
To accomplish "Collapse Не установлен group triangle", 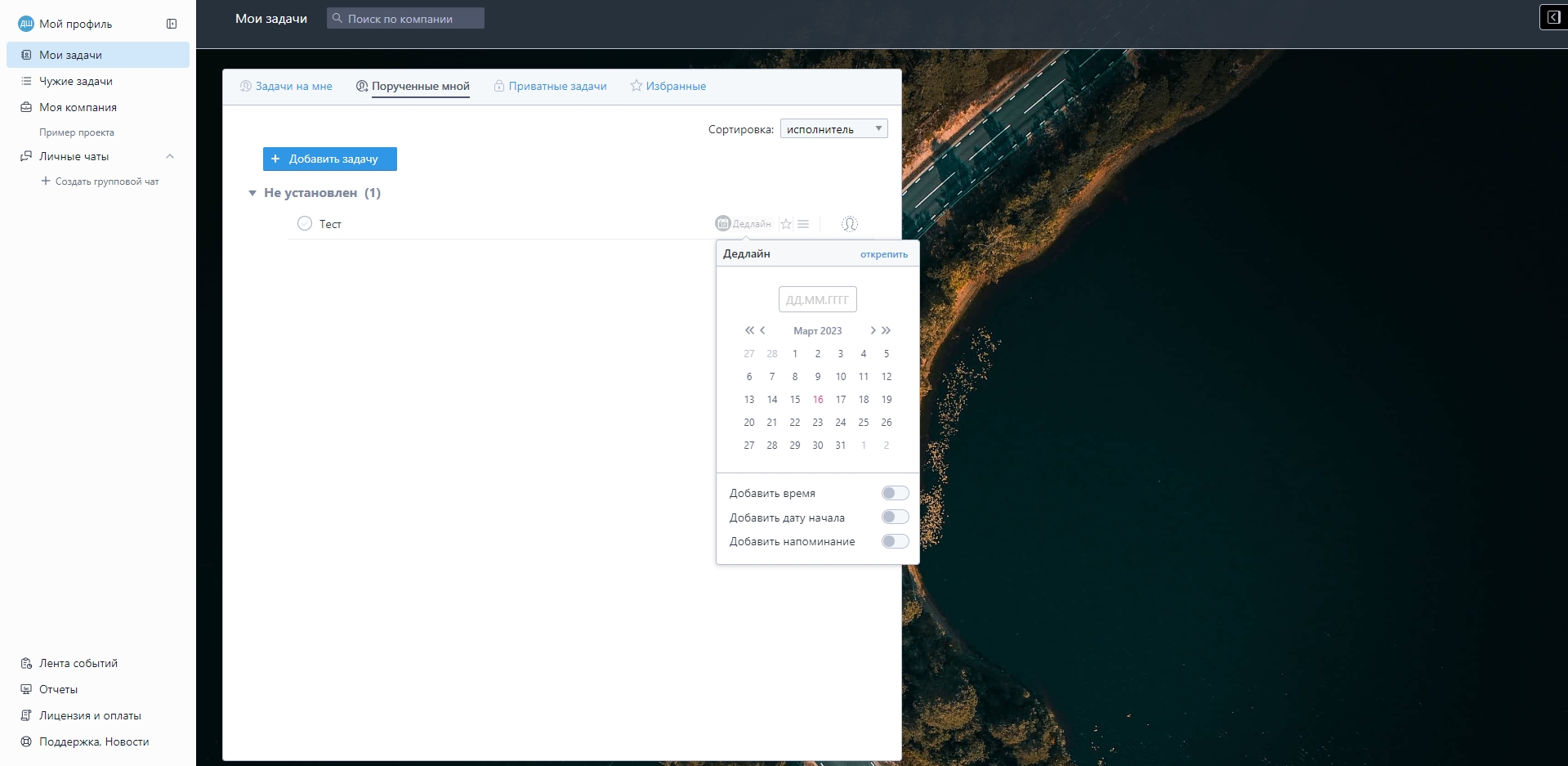I will pyautogui.click(x=252, y=193).
